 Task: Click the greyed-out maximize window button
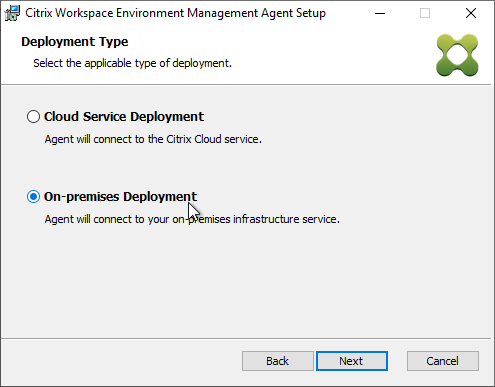coord(425,13)
